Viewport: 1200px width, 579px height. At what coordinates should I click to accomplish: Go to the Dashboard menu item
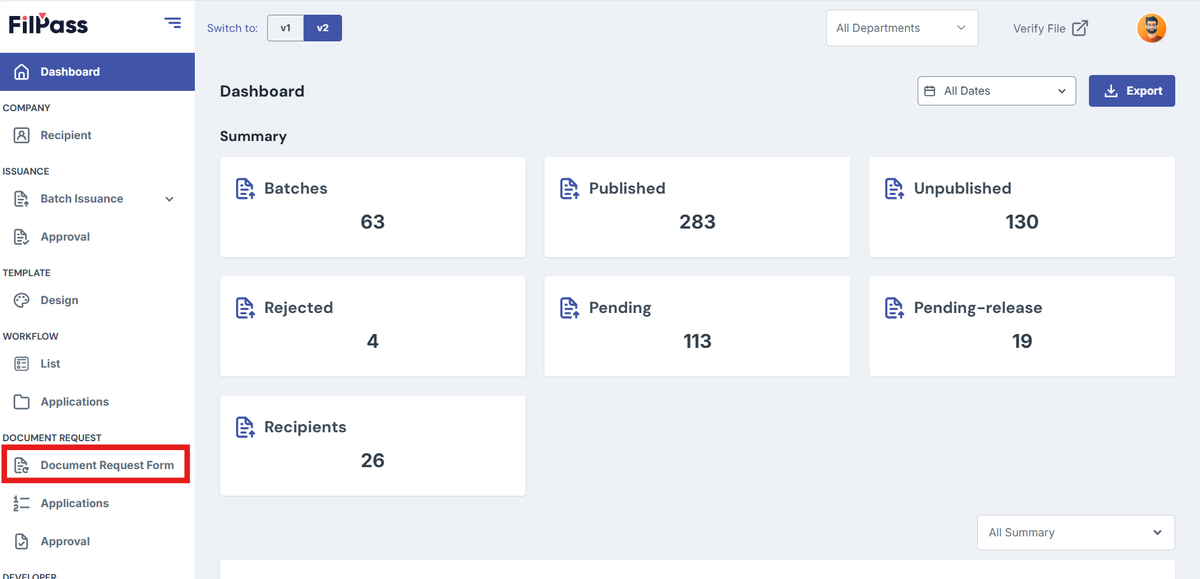pyautogui.click(x=97, y=72)
